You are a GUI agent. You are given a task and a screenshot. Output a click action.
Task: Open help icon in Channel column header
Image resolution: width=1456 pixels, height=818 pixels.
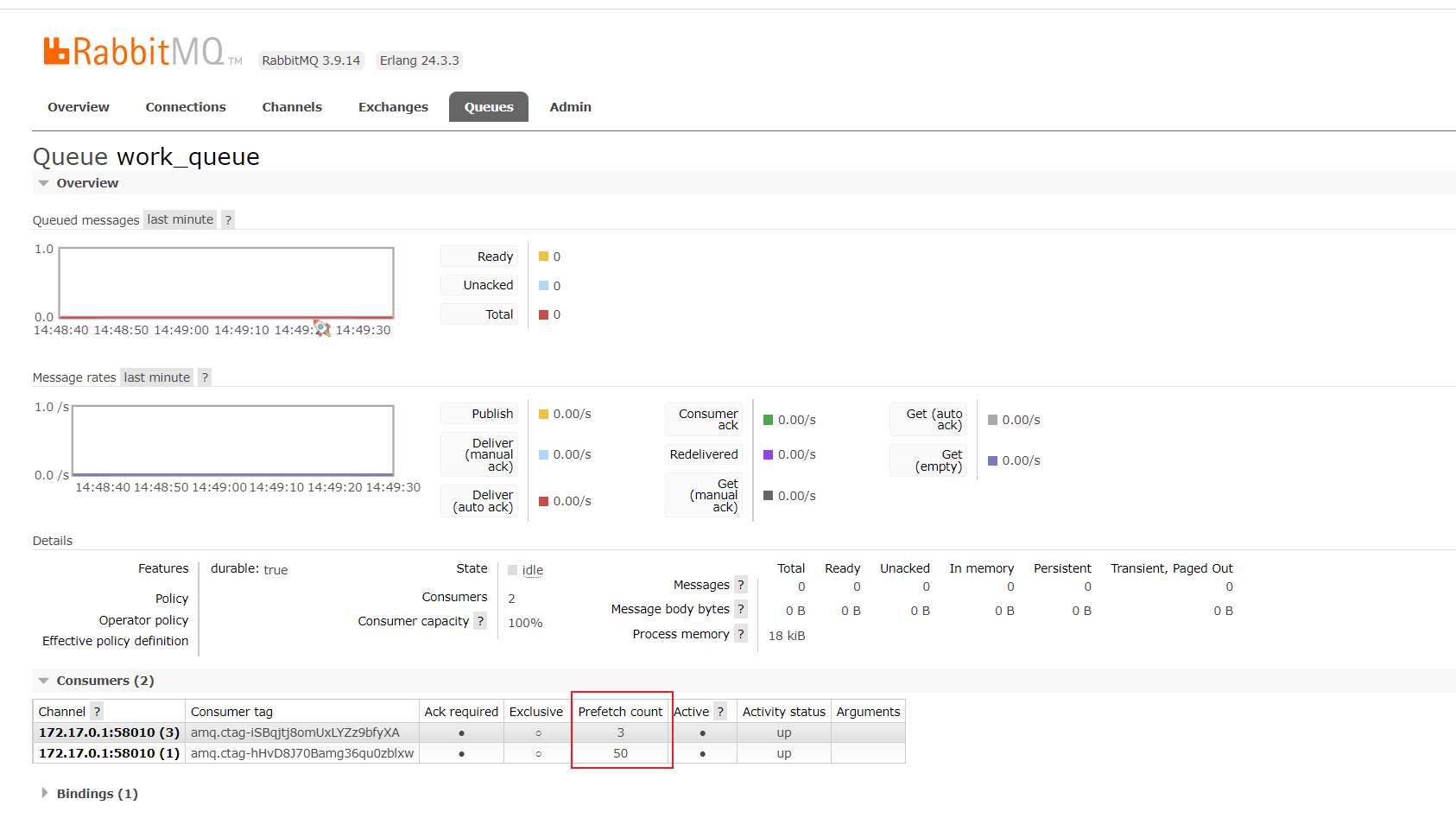pos(97,712)
